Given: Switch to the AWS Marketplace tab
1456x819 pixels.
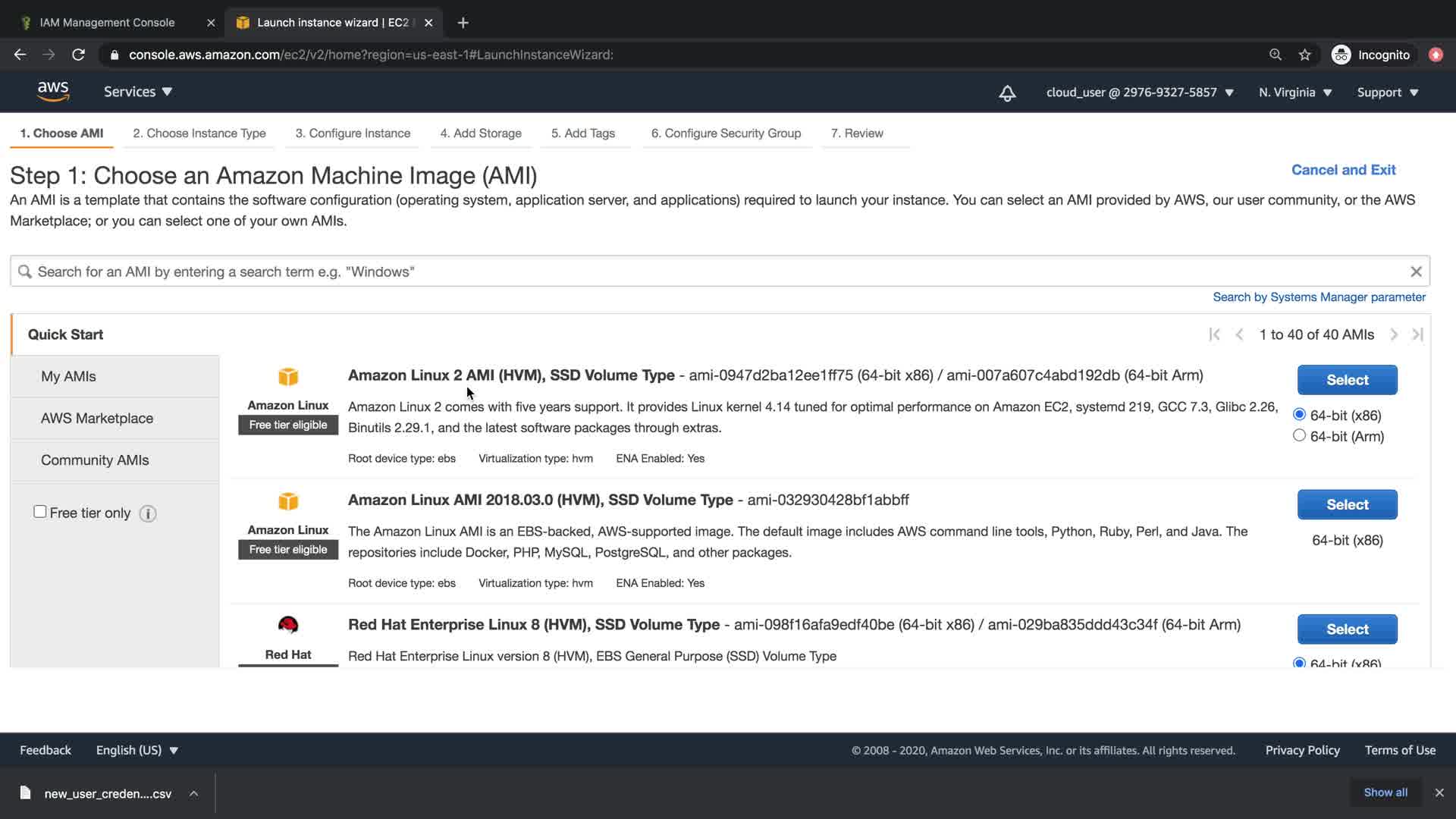Looking at the screenshot, I should (x=97, y=418).
